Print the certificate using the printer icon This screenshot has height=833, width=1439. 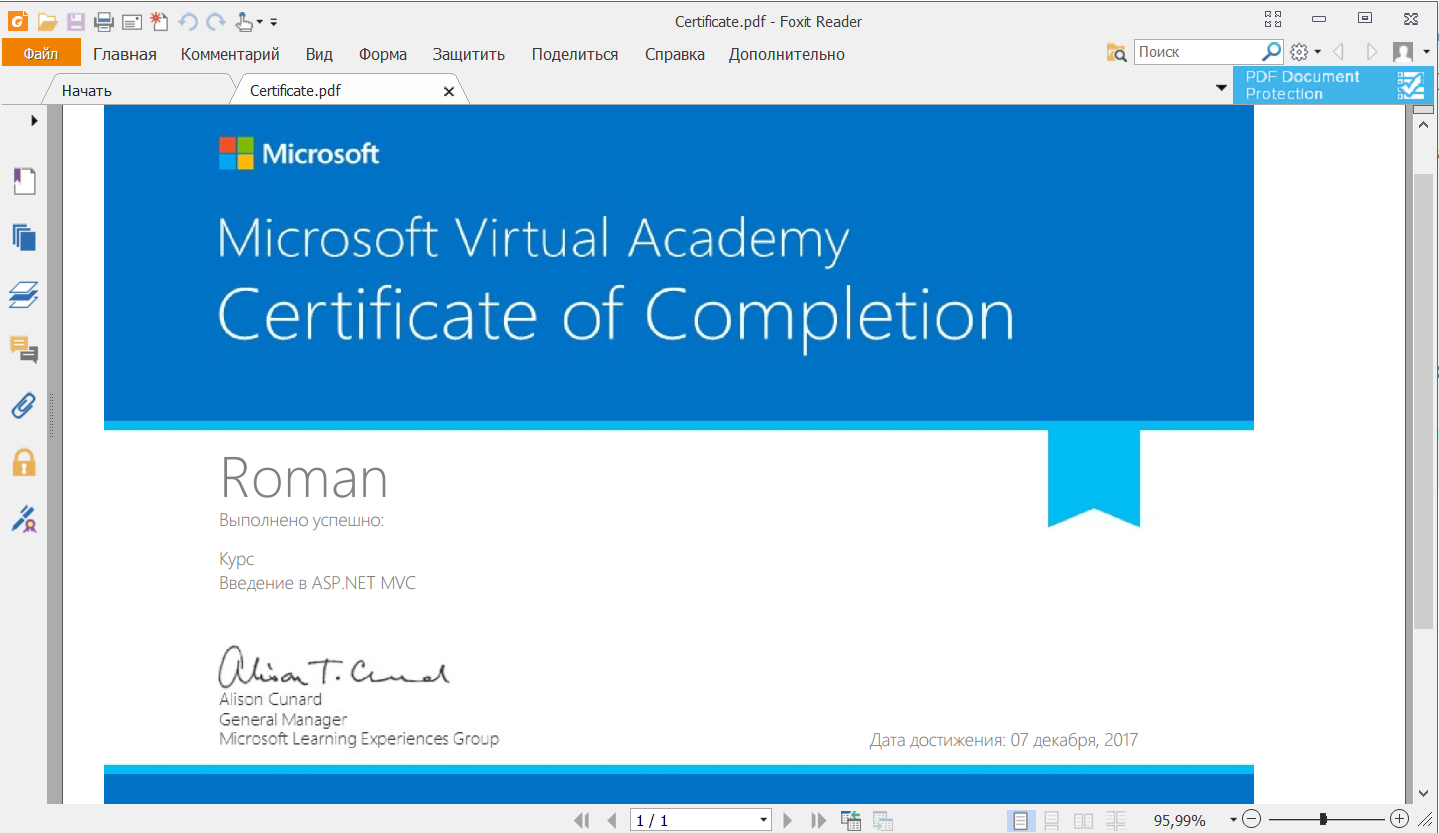click(103, 21)
